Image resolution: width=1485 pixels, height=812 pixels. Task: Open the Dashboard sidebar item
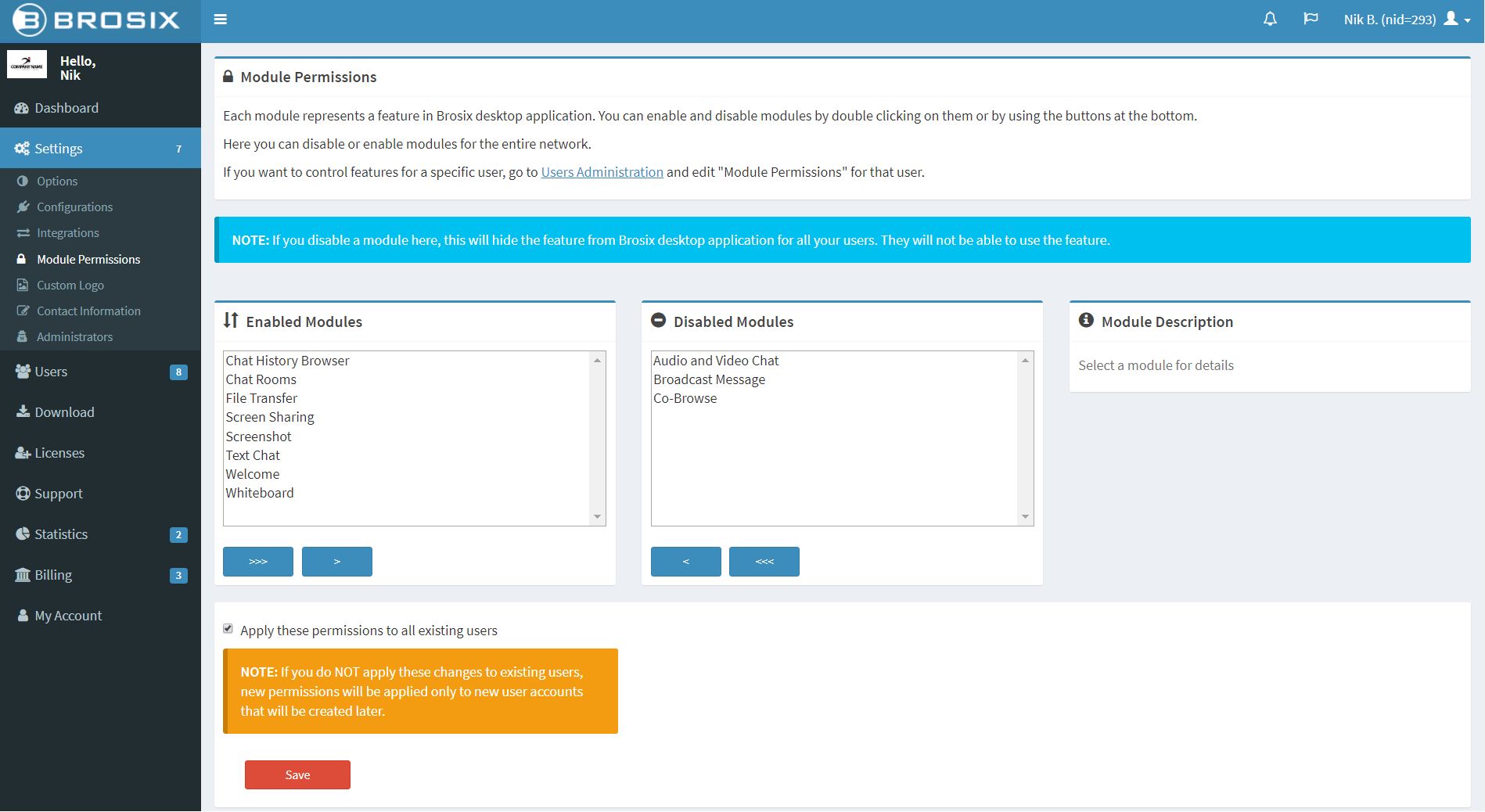point(67,108)
